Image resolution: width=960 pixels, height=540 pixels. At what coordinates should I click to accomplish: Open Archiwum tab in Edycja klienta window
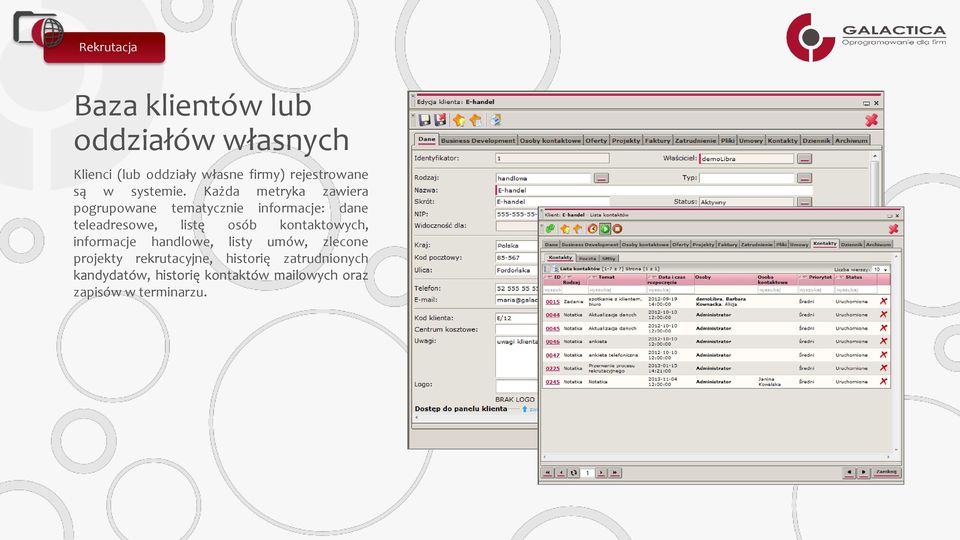tap(852, 140)
